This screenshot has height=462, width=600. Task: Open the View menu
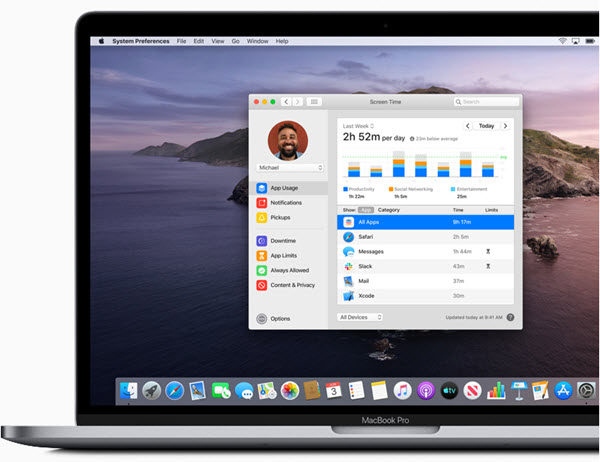(x=218, y=41)
